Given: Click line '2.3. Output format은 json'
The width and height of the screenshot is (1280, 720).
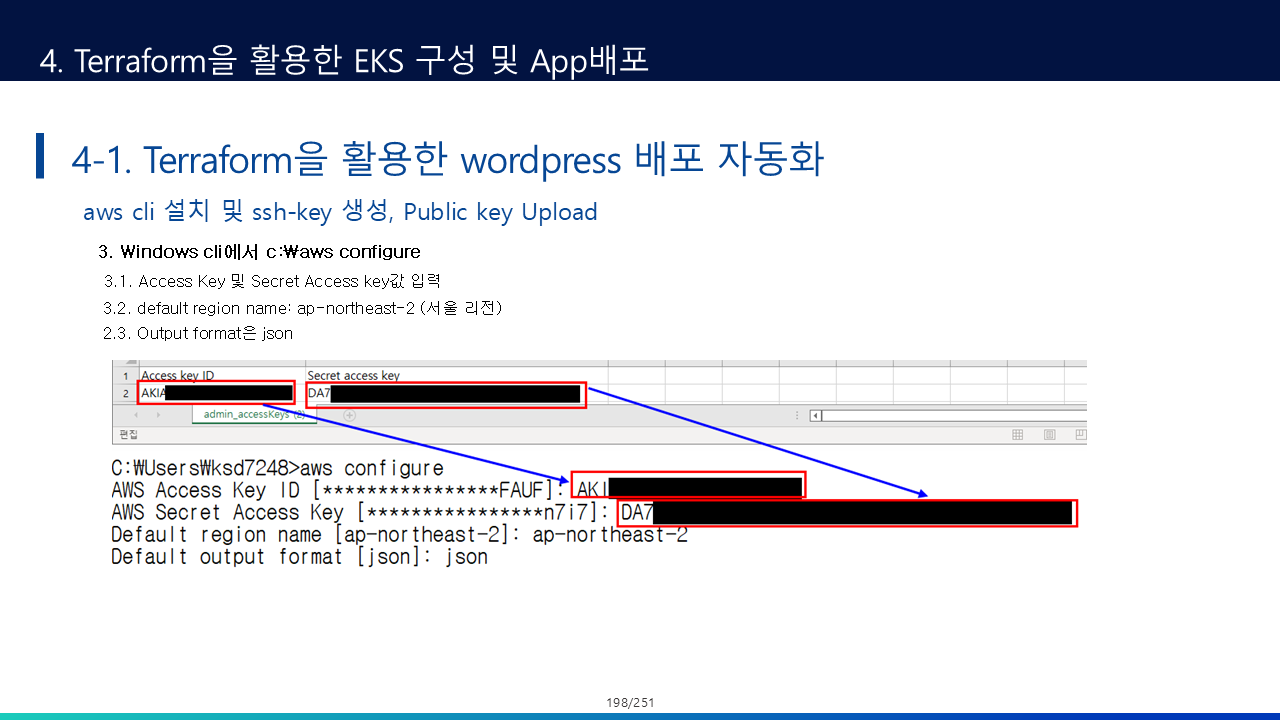Looking at the screenshot, I should click(198, 334).
